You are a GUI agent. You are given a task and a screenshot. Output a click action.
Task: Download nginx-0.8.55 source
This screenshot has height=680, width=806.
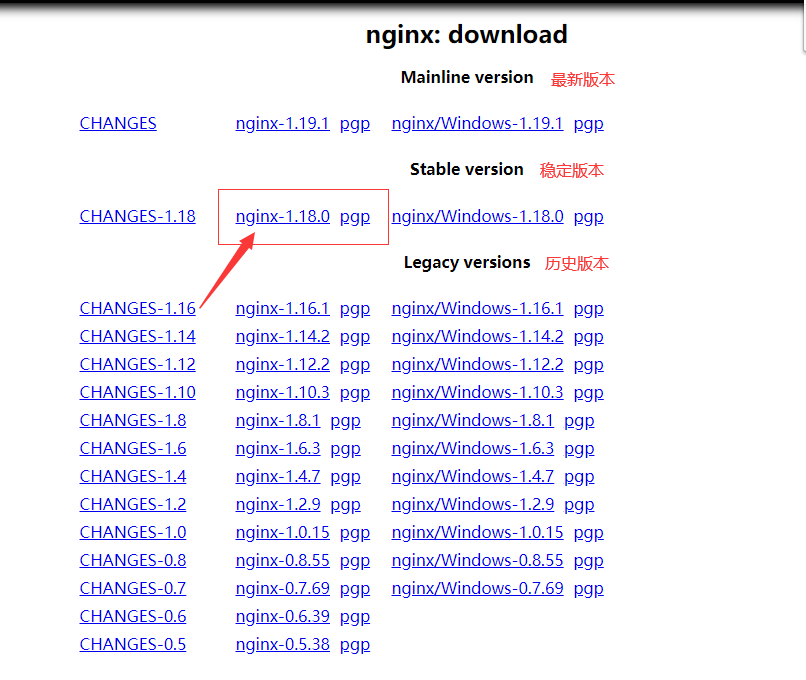tap(282, 560)
